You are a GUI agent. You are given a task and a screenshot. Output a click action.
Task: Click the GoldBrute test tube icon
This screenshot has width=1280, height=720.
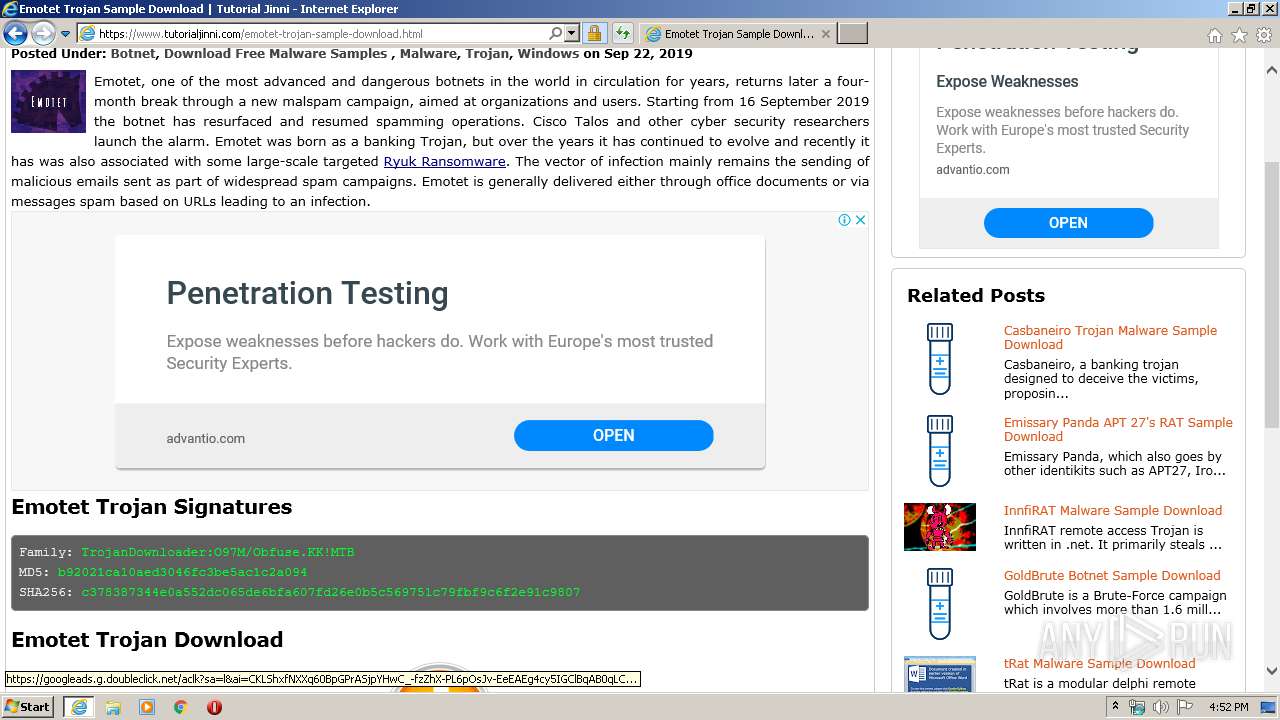tap(939, 605)
